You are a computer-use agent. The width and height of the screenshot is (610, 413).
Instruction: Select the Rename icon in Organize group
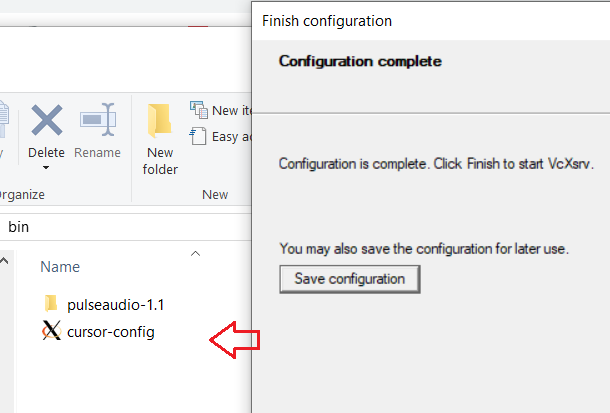tap(98, 119)
